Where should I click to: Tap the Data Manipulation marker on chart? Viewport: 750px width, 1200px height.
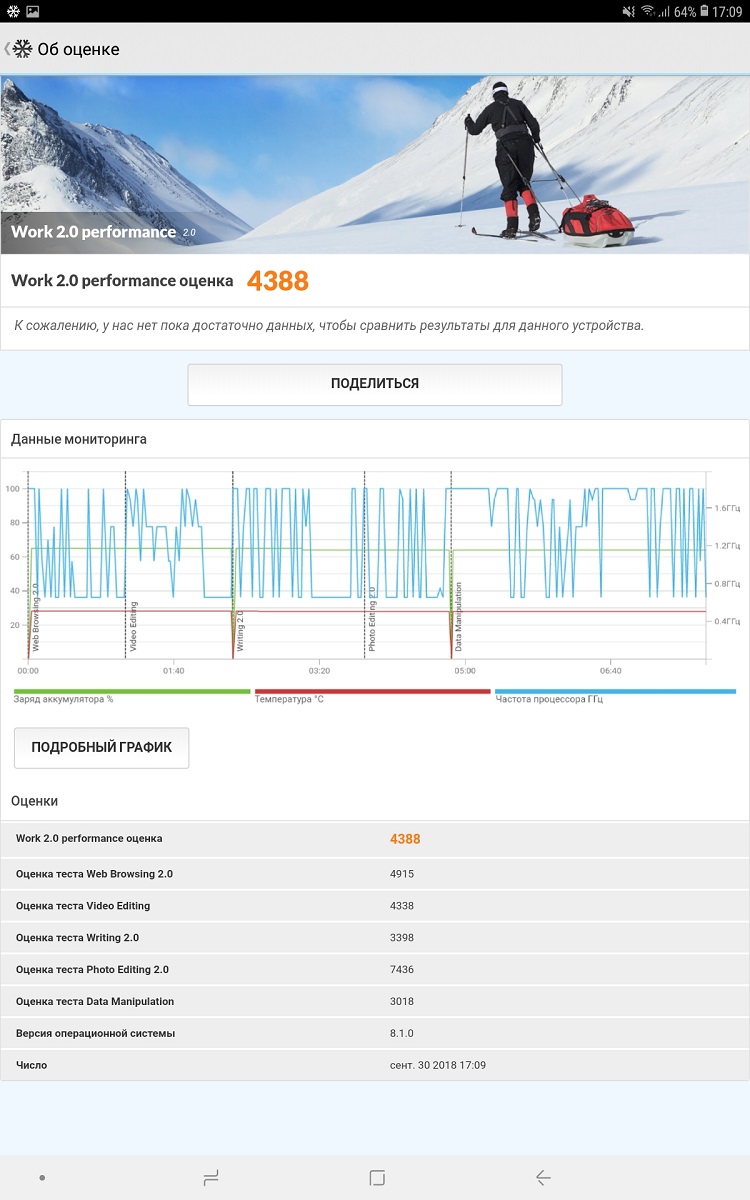459,617
